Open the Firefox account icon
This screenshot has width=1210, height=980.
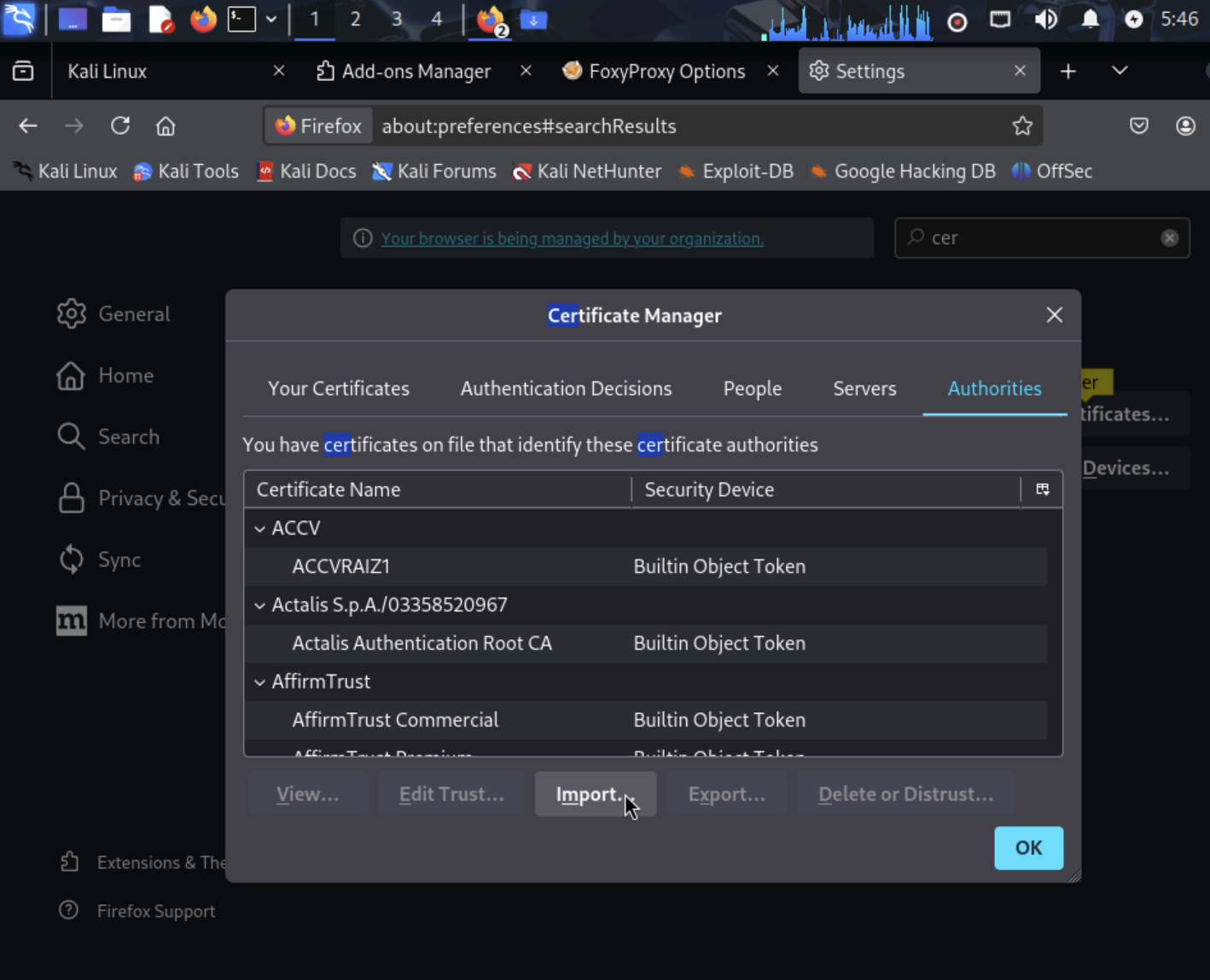1185,126
